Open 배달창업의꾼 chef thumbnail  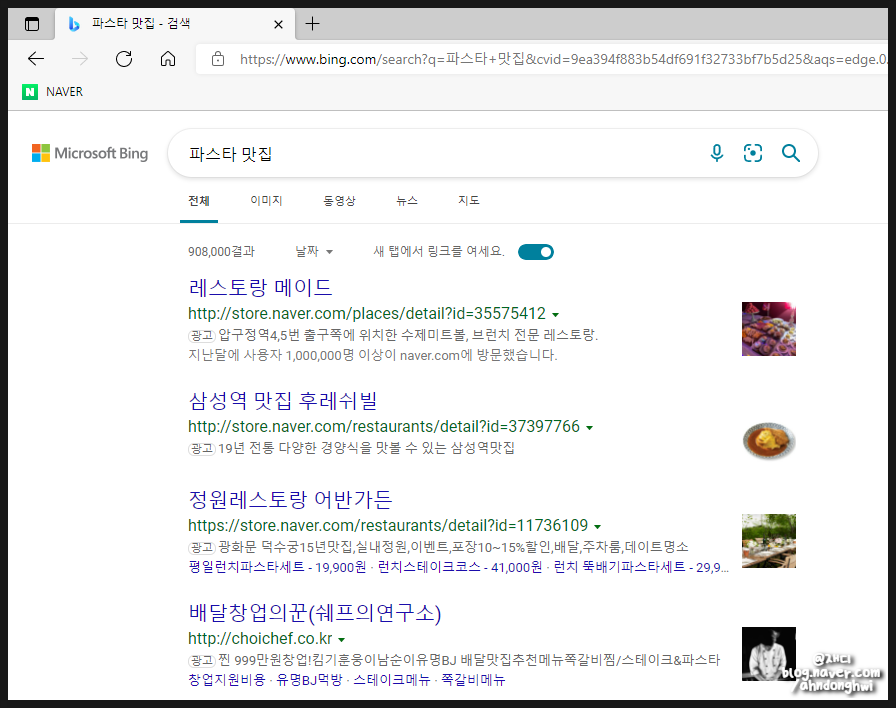769,654
